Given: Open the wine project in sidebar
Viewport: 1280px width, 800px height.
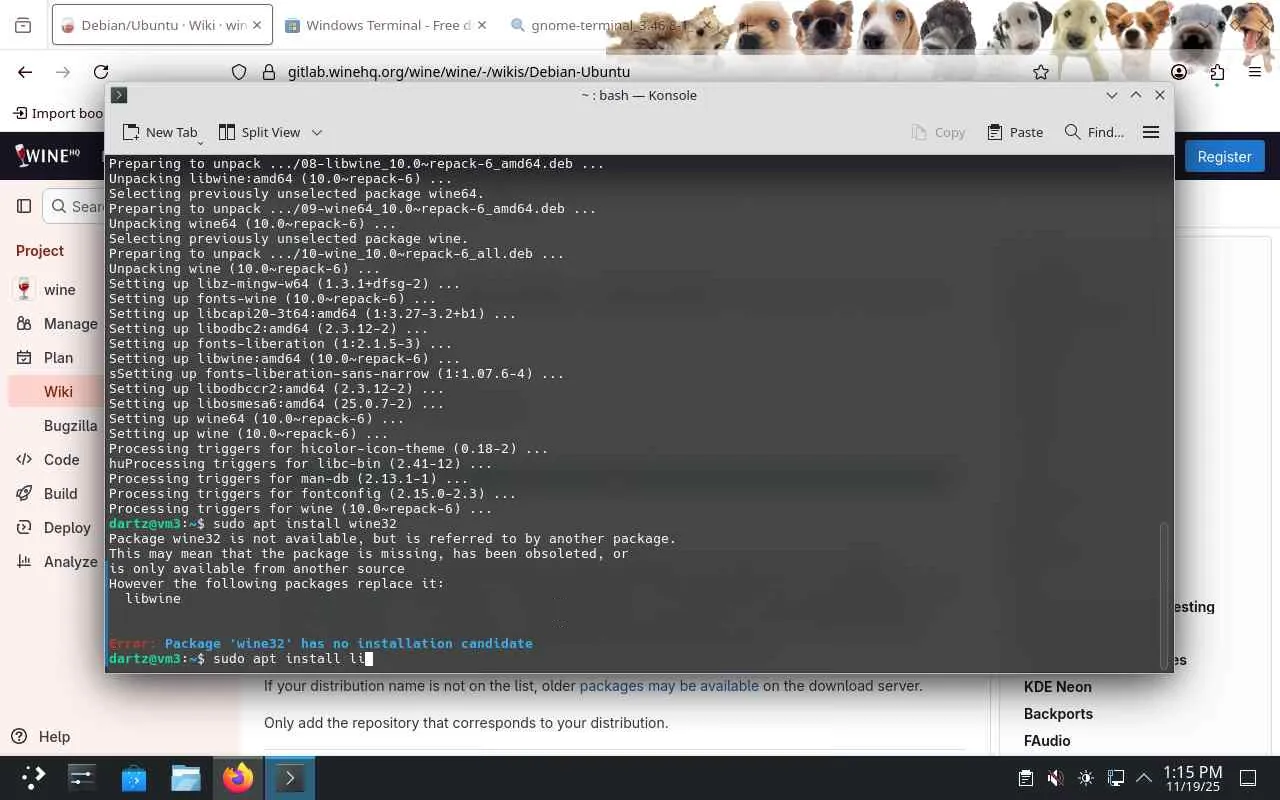Looking at the screenshot, I should (x=59, y=289).
